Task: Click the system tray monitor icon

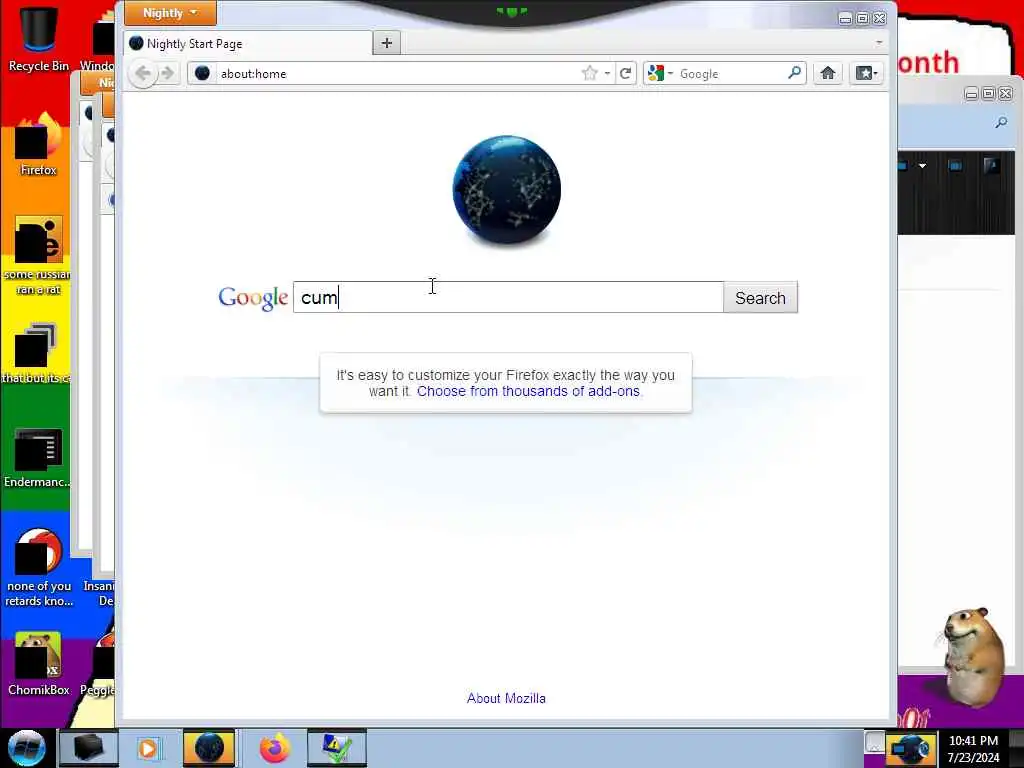Action: coord(910,749)
